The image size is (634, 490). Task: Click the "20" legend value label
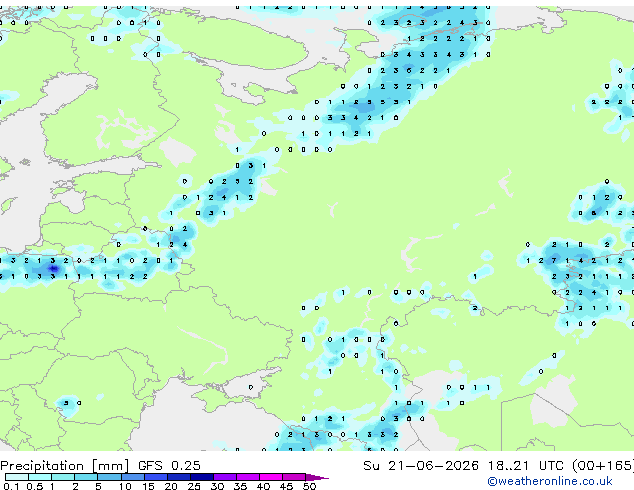pos(171,486)
